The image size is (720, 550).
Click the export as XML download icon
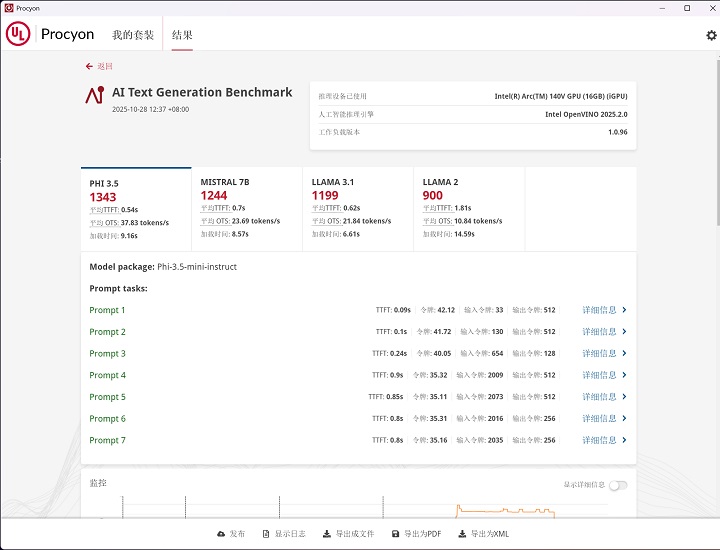tap(462, 533)
